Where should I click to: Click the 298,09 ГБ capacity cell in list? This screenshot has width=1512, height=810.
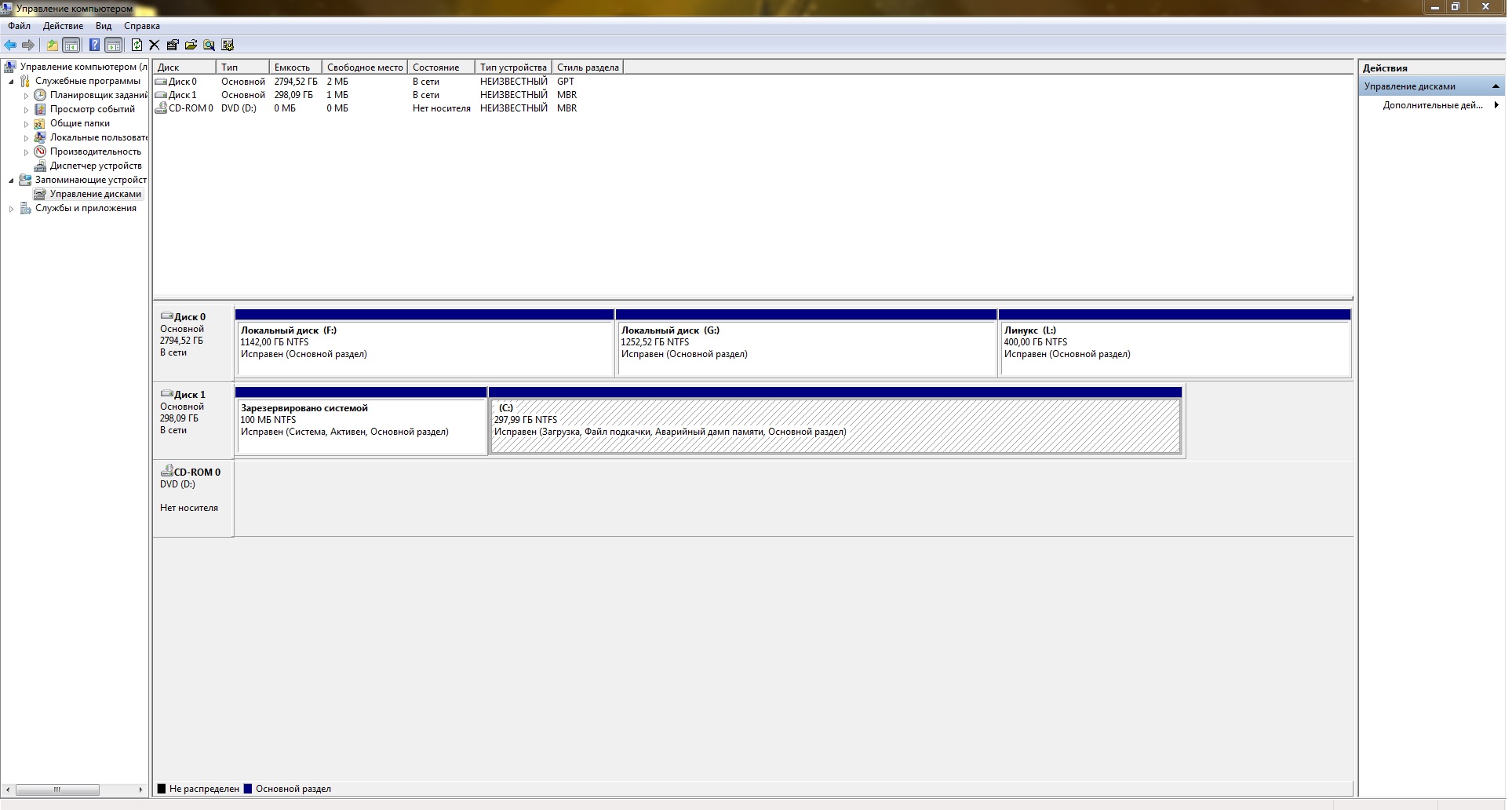[x=293, y=95]
